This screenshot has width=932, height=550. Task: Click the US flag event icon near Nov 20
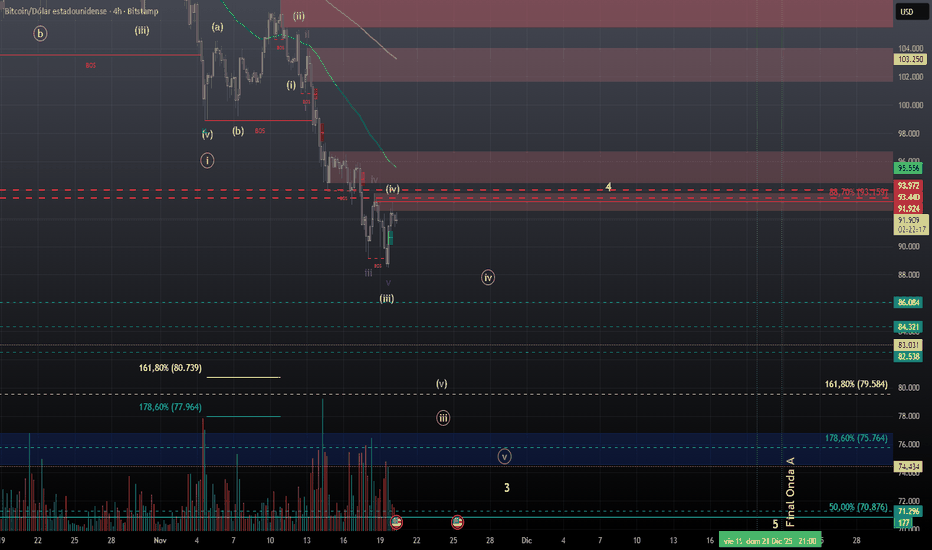(396, 522)
